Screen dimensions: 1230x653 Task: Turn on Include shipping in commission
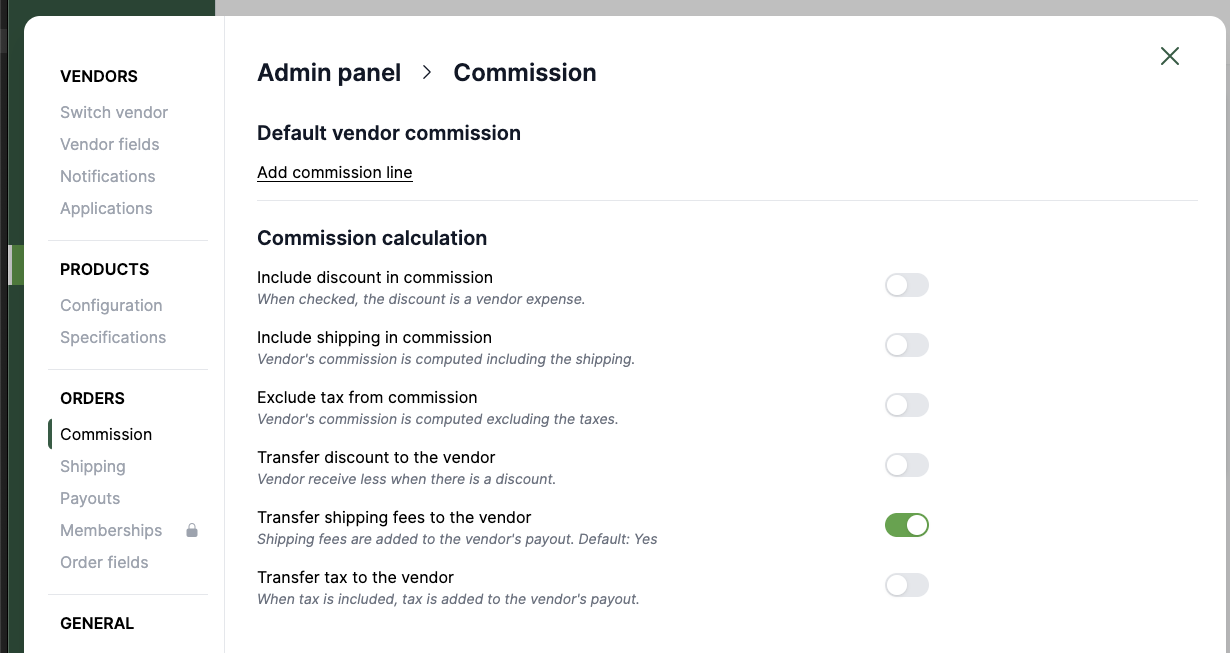tap(906, 345)
